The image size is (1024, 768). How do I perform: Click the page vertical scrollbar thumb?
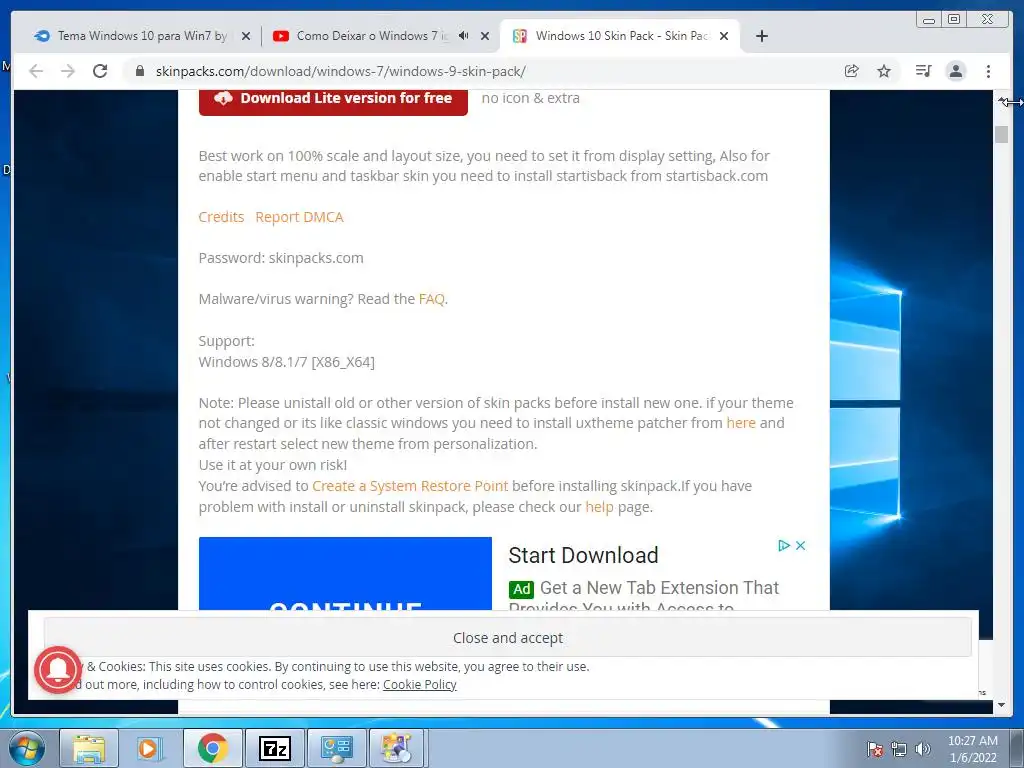tap(1001, 135)
